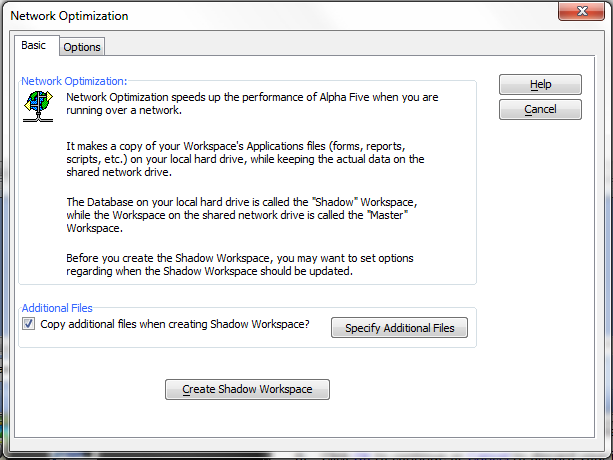The width and height of the screenshot is (613, 460).
Task: Click the Network Optimization window title text
Action: 69,16
